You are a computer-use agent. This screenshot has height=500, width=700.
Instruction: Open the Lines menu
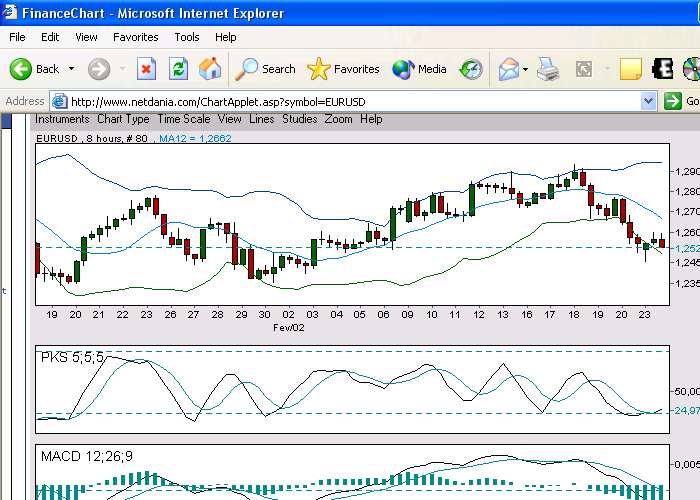coord(262,119)
